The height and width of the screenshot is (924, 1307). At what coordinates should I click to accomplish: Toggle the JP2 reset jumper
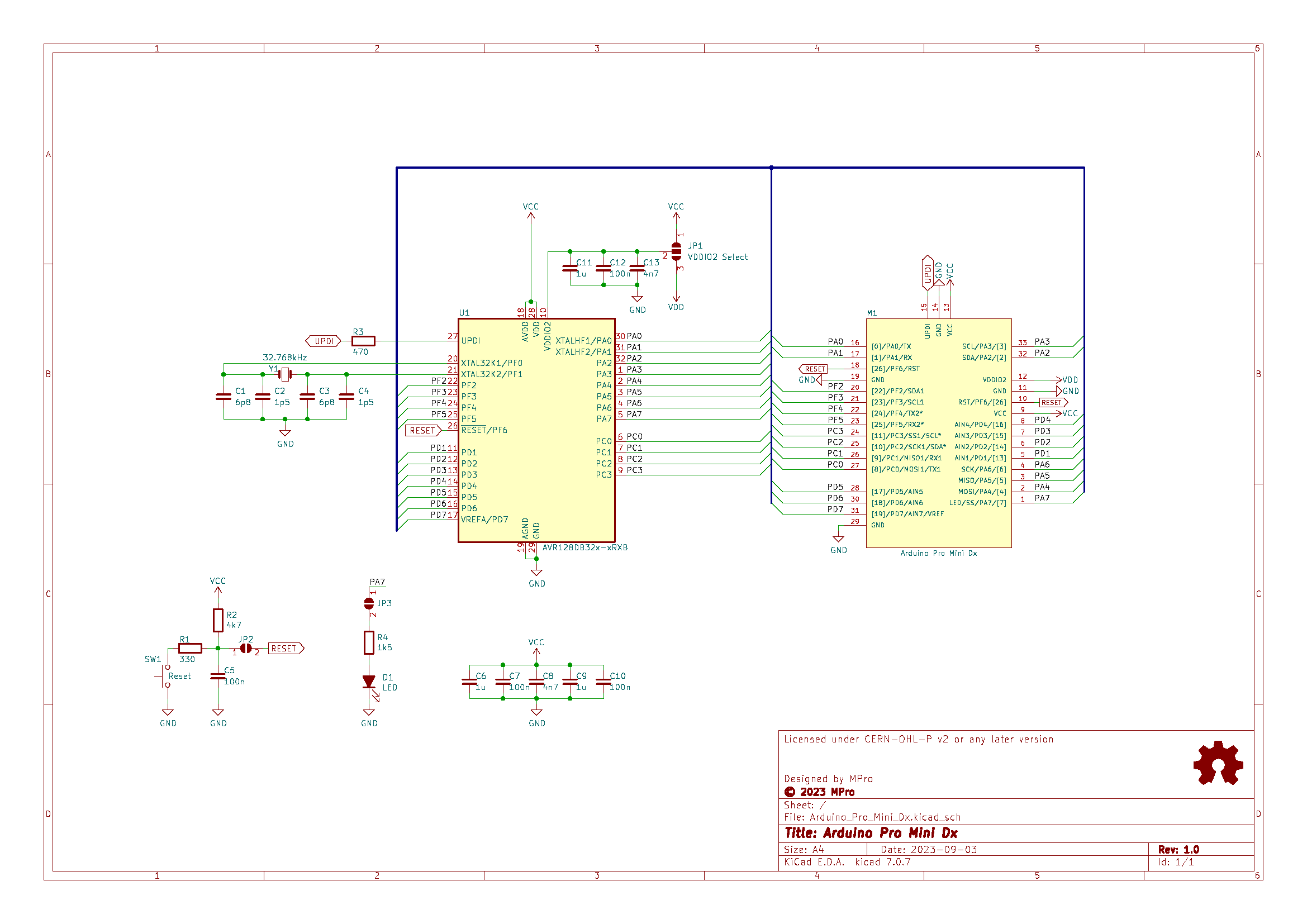248,648
